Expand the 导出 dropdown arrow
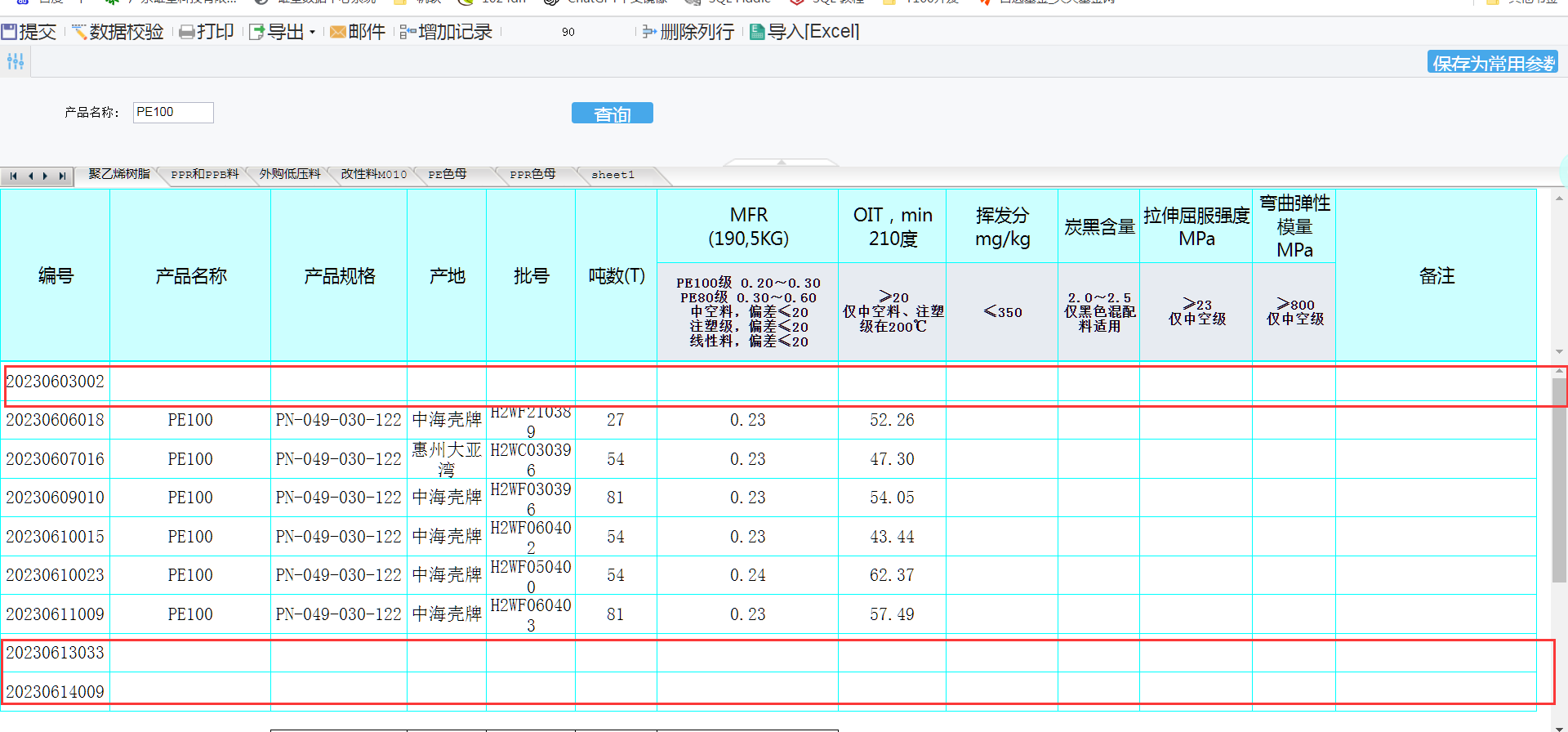The image size is (1568, 732). tap(312, 33)
